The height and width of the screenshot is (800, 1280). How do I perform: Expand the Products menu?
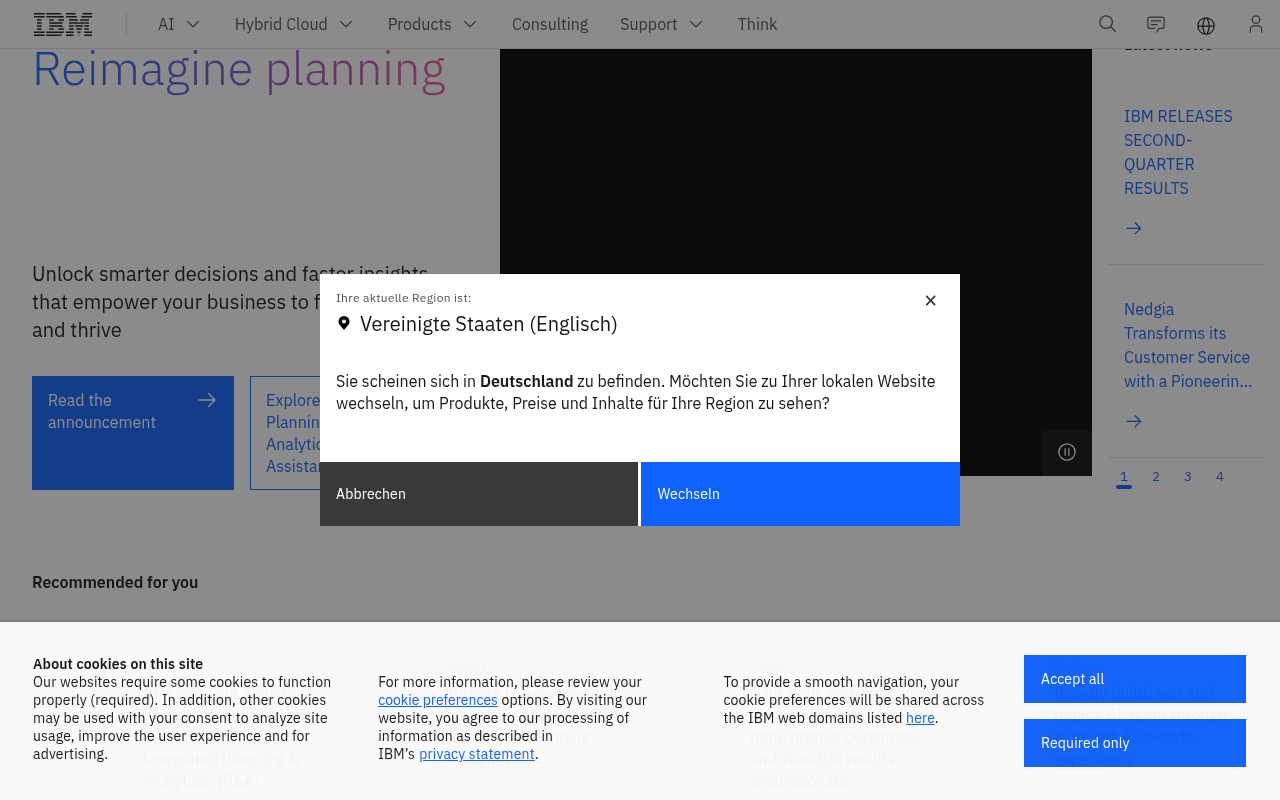coord(433,24)
